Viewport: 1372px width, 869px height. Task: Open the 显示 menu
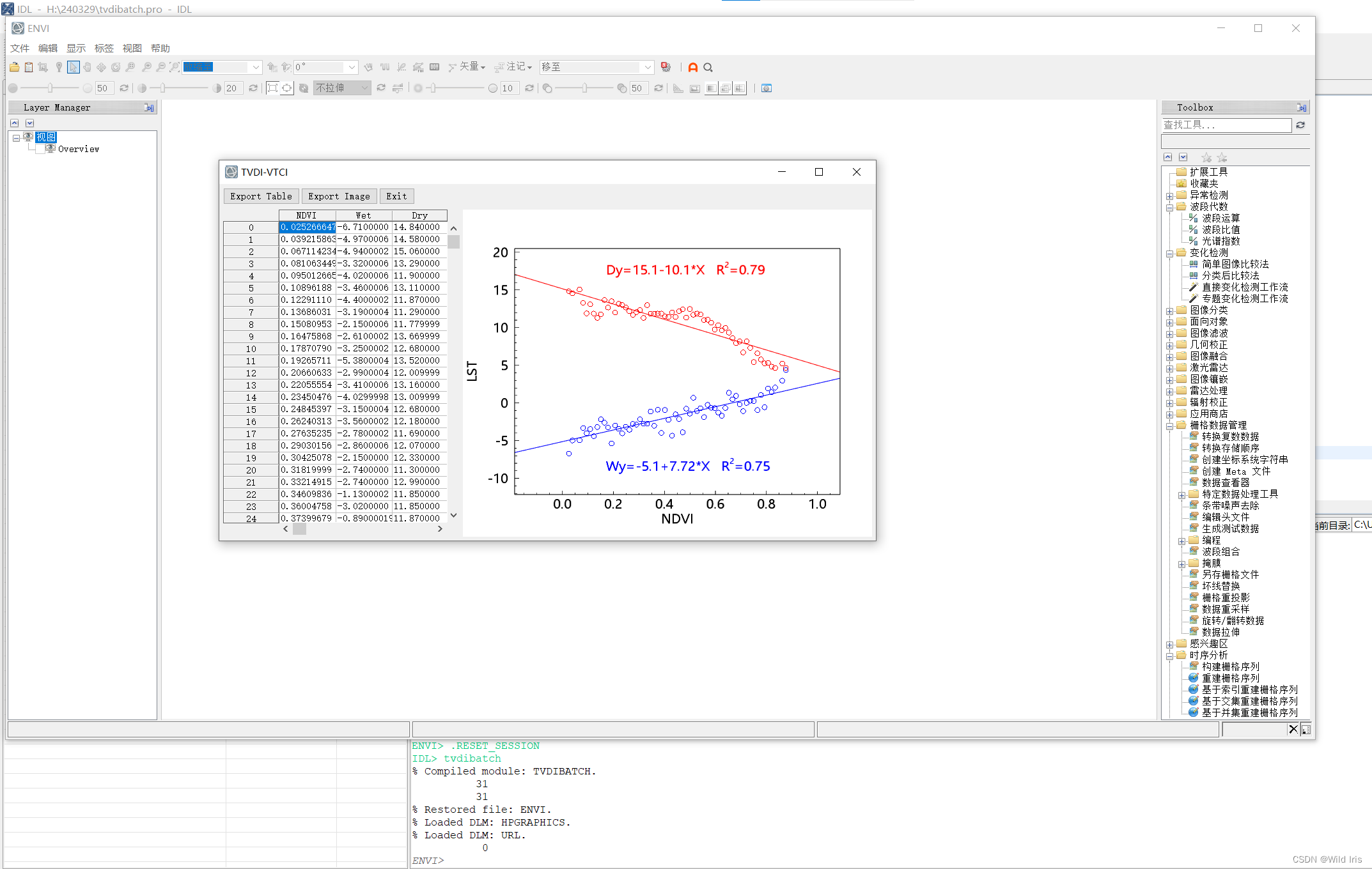pyautogui.click(x=76, y=48)
